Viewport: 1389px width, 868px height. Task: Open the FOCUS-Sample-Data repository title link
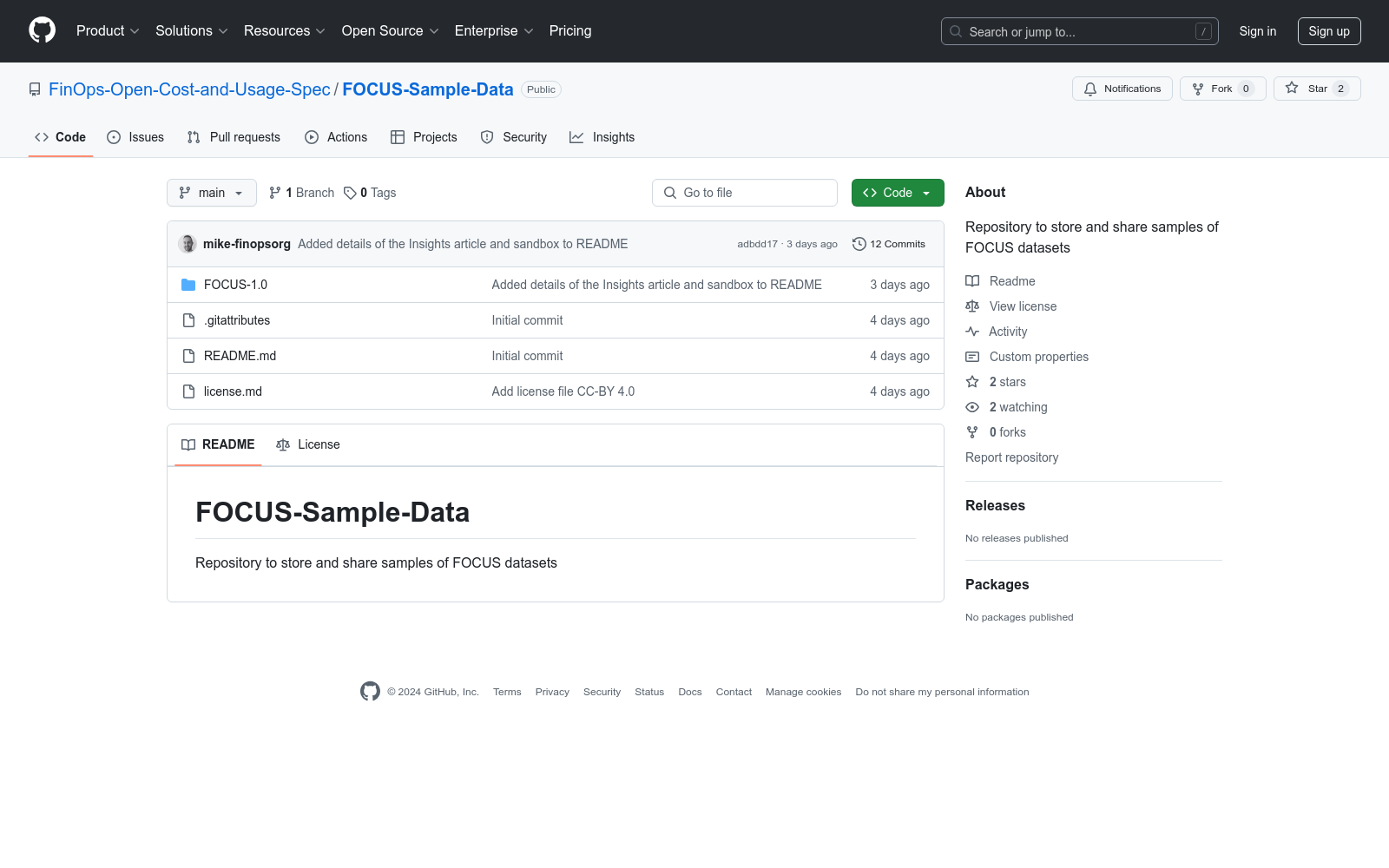coord(428,89)
